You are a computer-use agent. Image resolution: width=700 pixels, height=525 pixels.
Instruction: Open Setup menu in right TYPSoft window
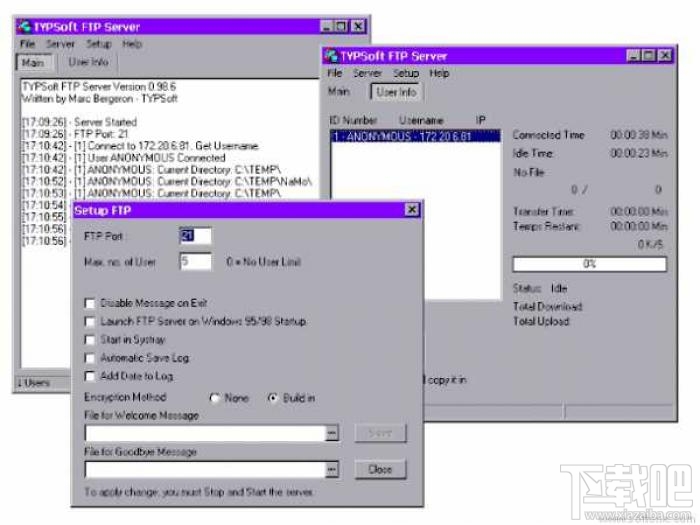tap(406, 73)
